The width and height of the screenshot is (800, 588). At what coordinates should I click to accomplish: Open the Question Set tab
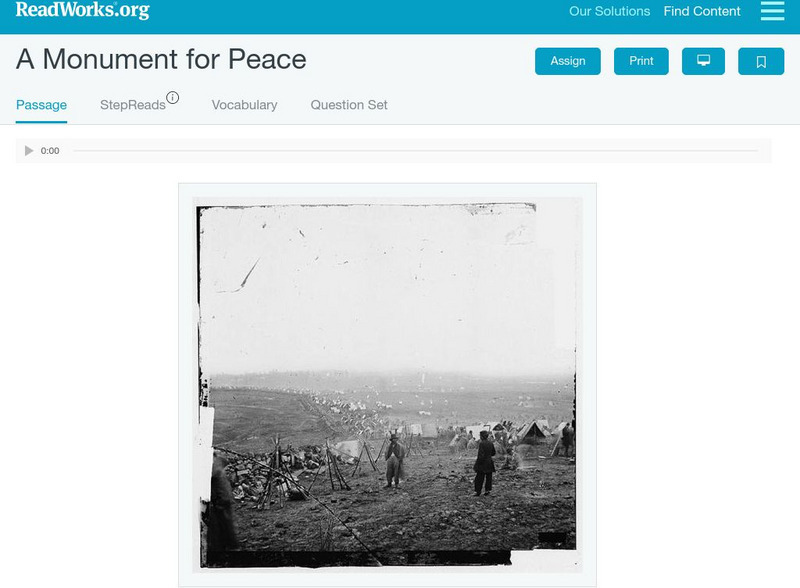click(349, 105)
